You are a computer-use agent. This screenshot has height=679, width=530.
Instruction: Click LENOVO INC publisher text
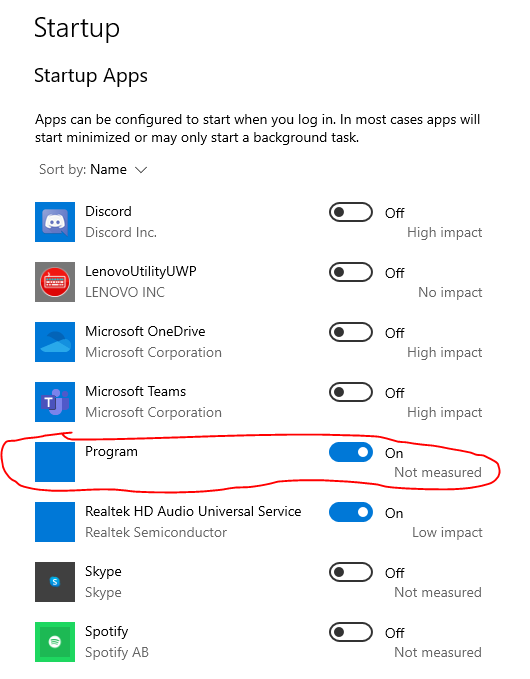(125, 292)
